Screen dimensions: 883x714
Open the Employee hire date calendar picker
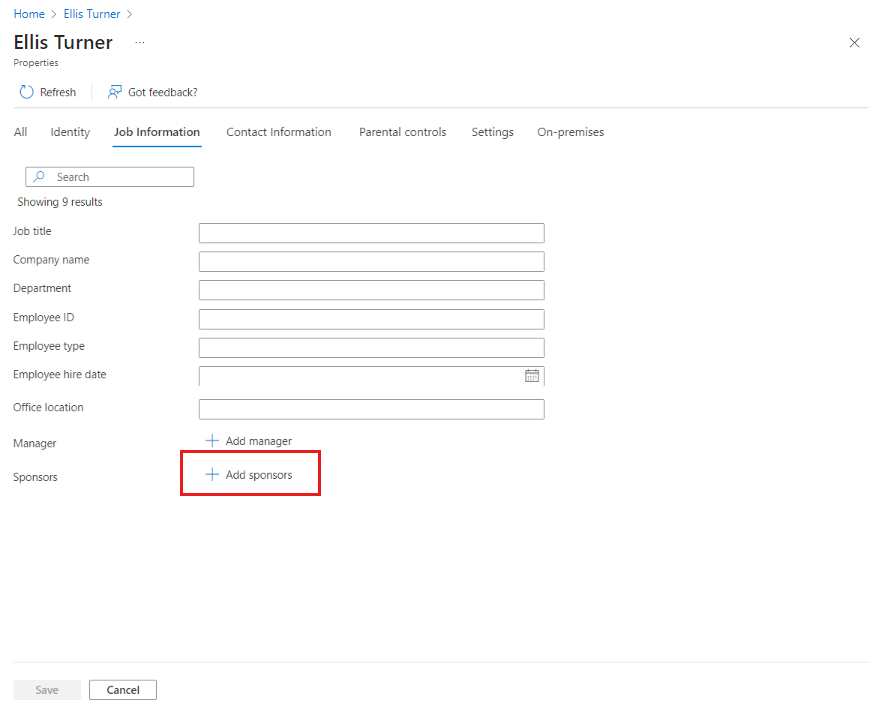(532, 376)
